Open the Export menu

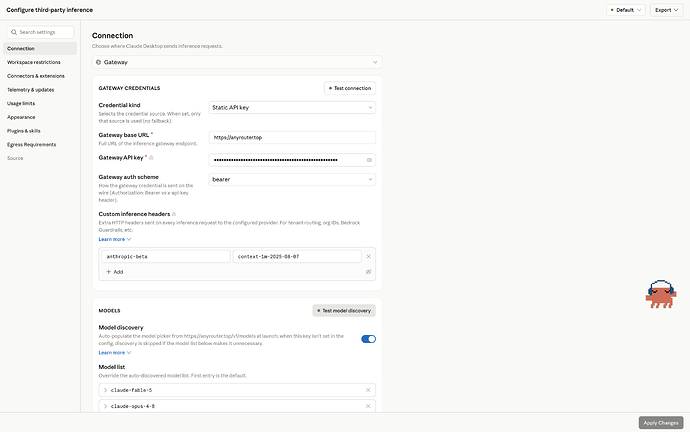tap(667, 10)
